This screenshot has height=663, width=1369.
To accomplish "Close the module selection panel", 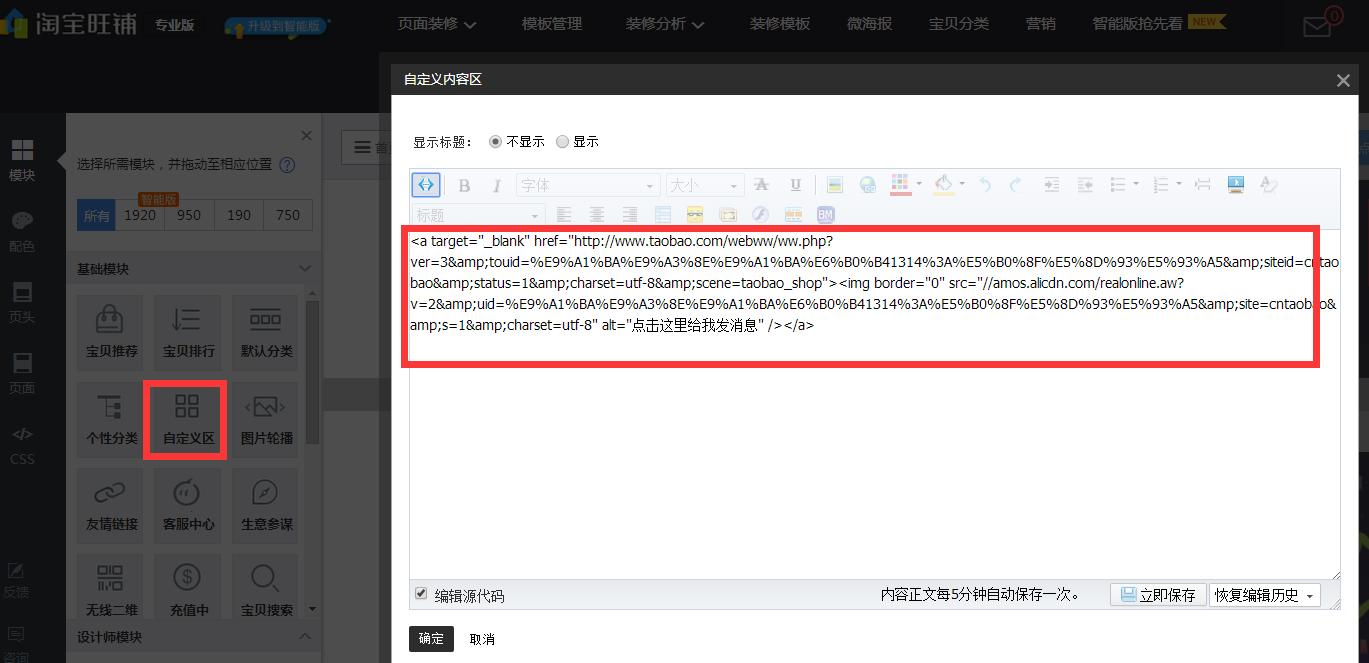I will pyautogui.click(x=306, y=136).
